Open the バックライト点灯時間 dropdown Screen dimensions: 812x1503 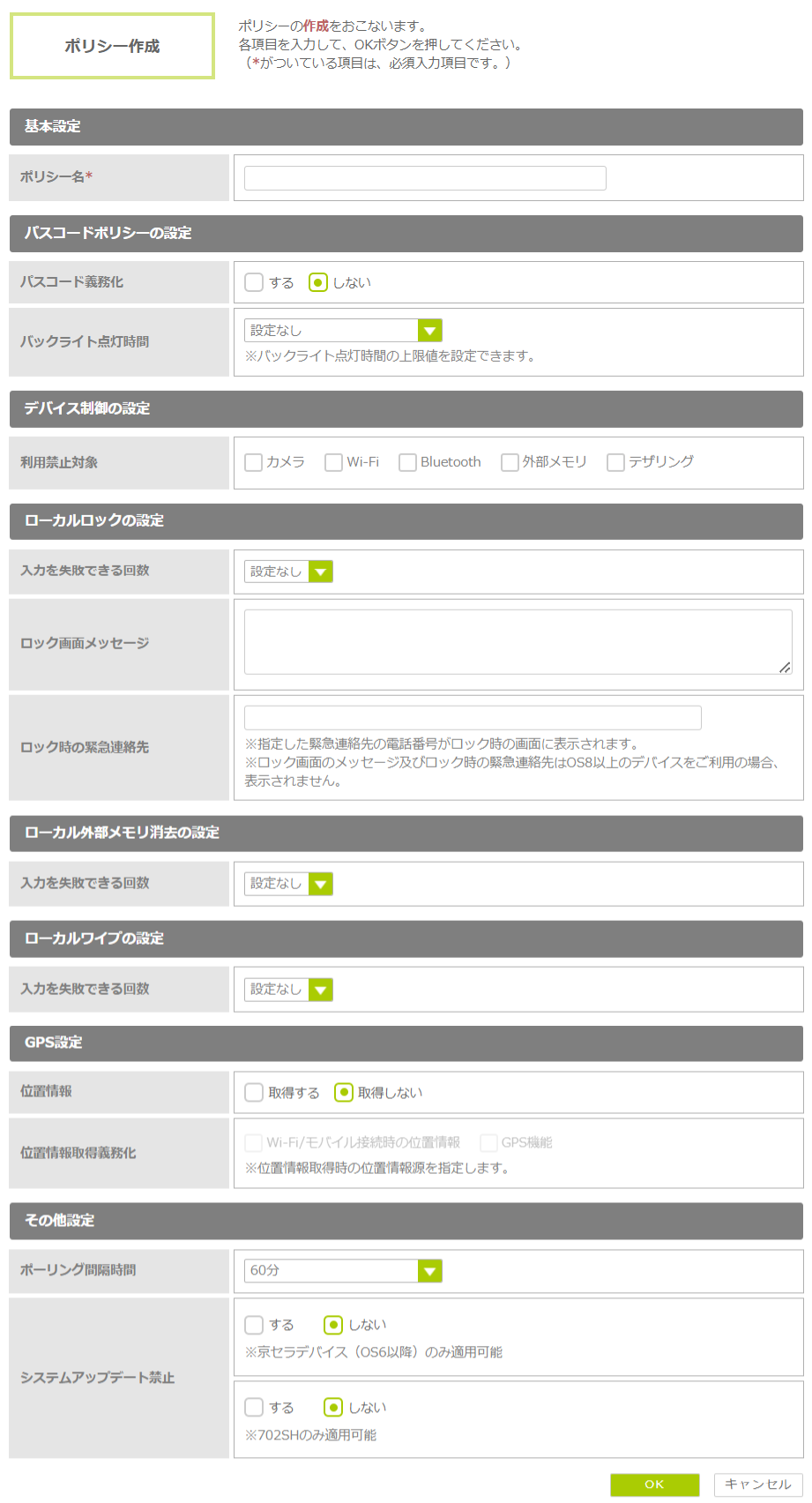343,331
